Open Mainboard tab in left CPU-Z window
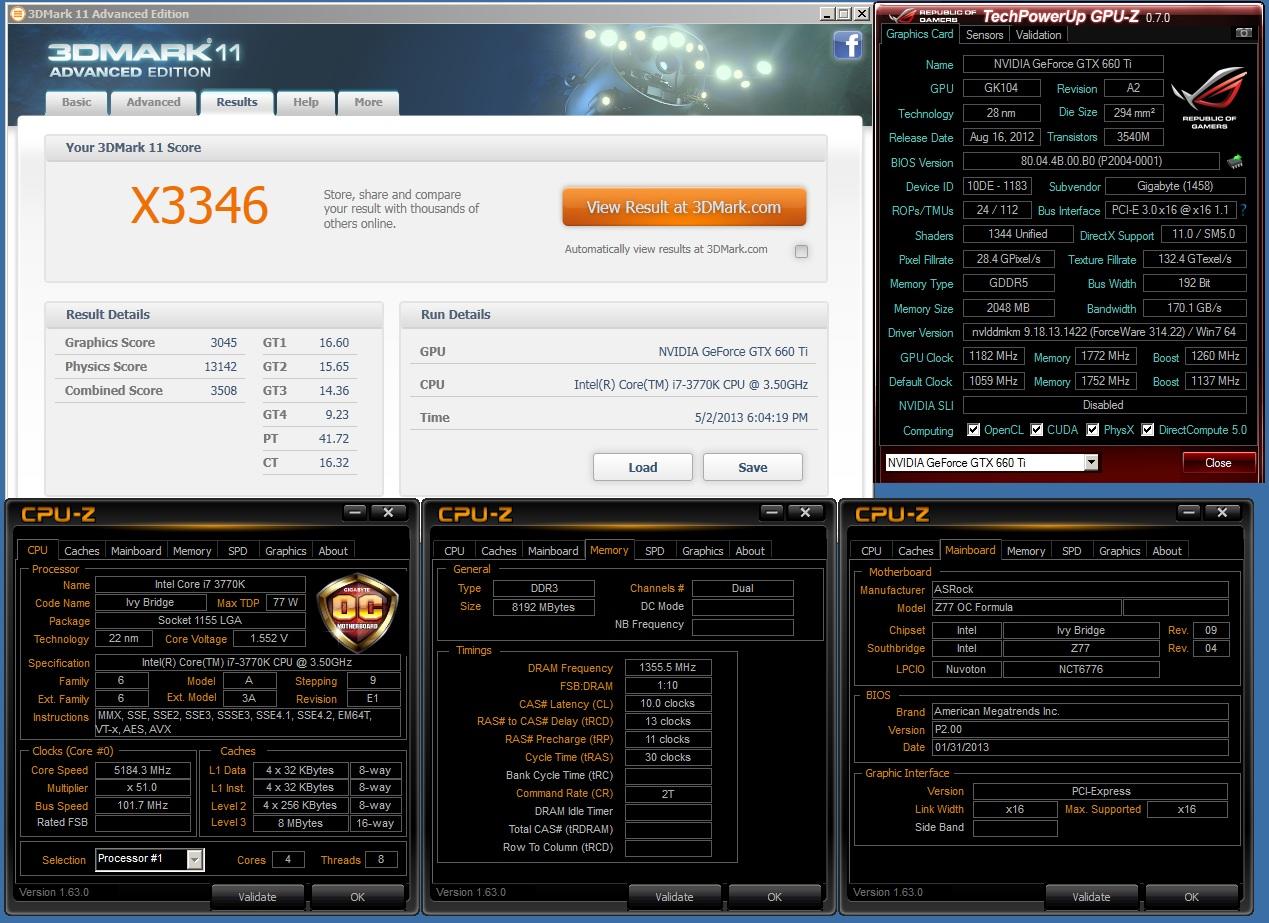The width and height of the screenshot is (1269, 923). 136,551
